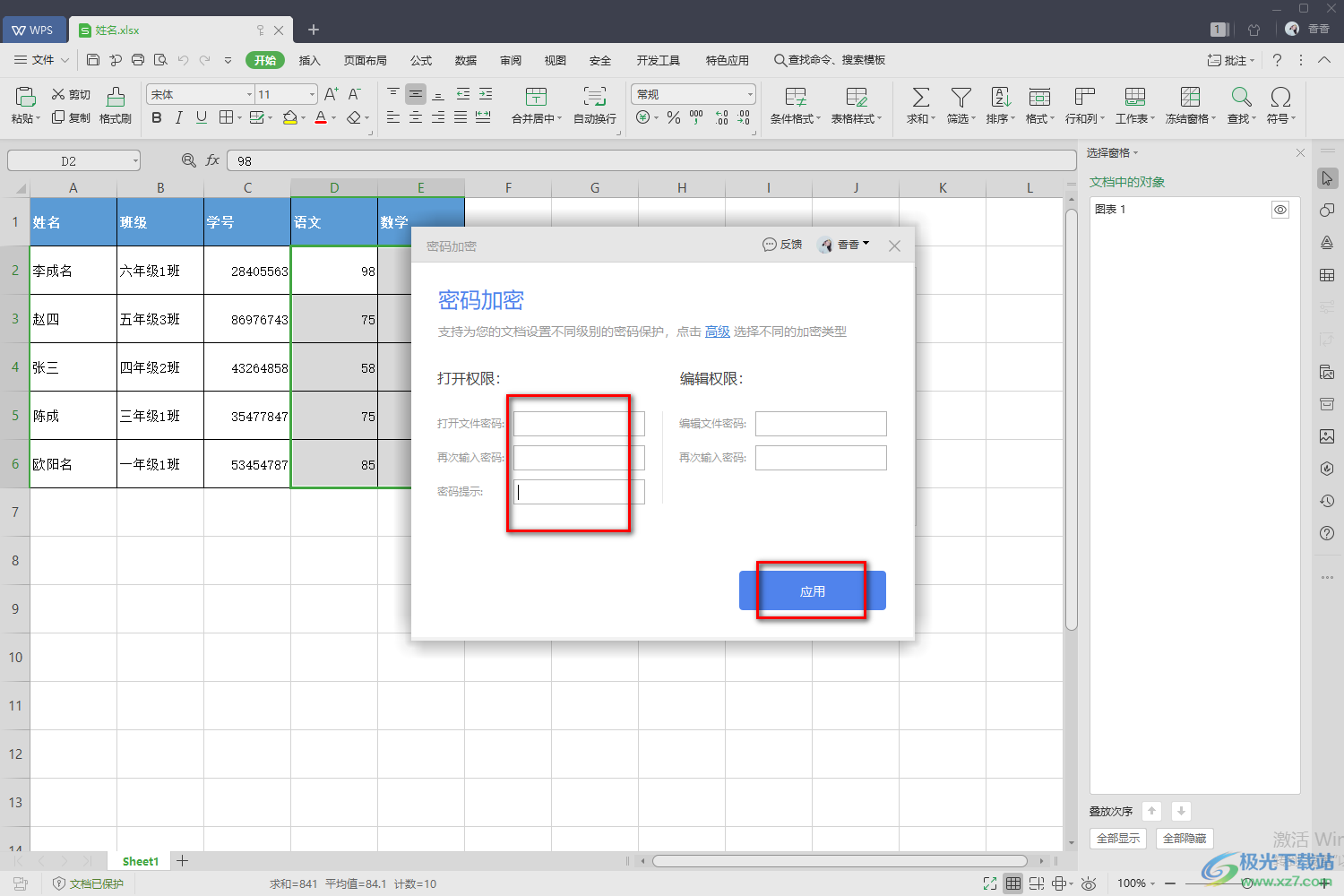Click the zoom slider in the status bar
1344x896 pixels.
[1247, 883]
